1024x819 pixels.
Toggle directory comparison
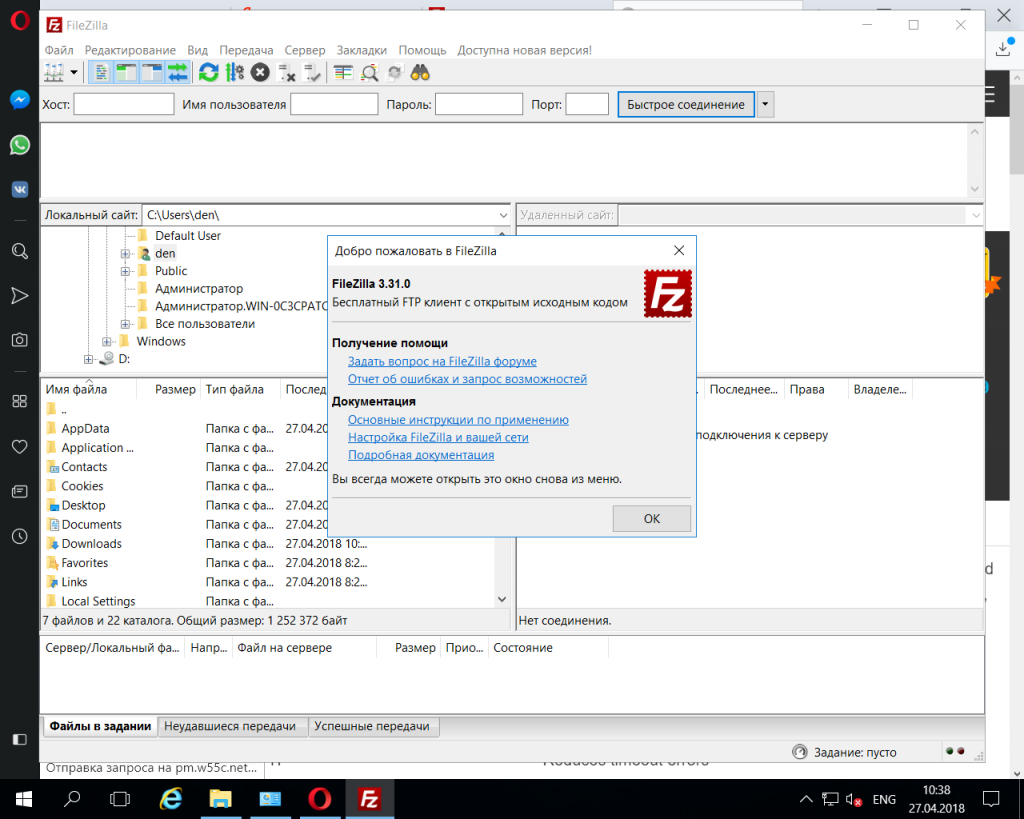click(x=369, y=72)
